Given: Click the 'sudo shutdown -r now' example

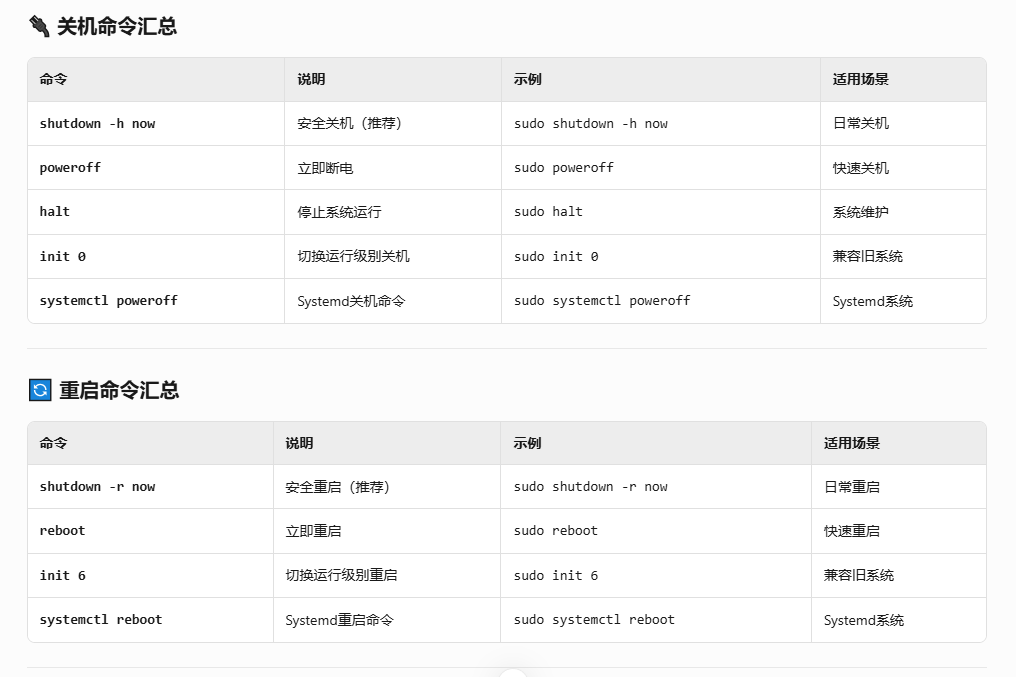Looking at the screenshot, I should point(591,487).
